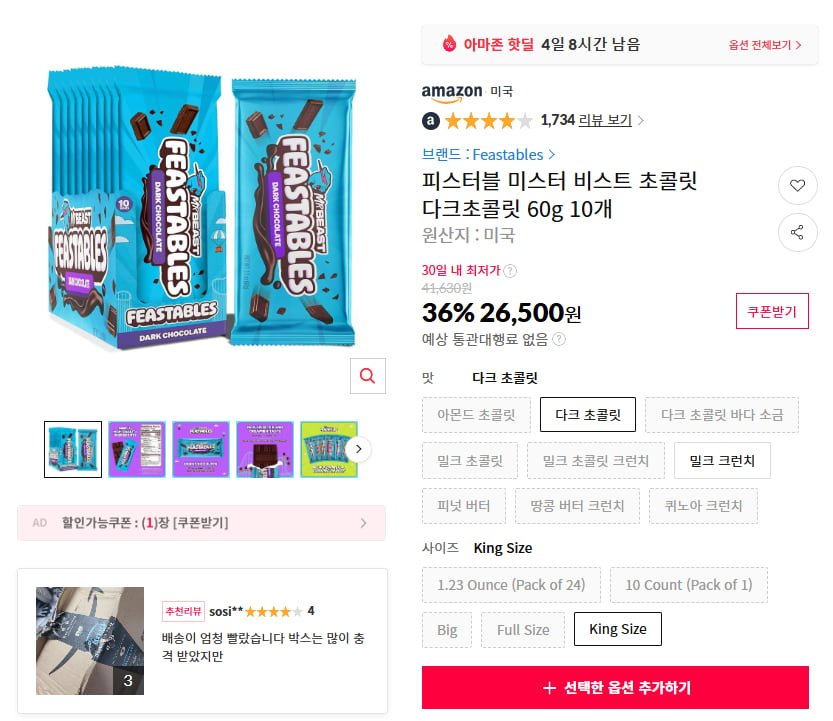The height and width of the screenshot is (721, 833).
Task: Add product to wishlist with heart icon
Action: [x=797, y=185]
